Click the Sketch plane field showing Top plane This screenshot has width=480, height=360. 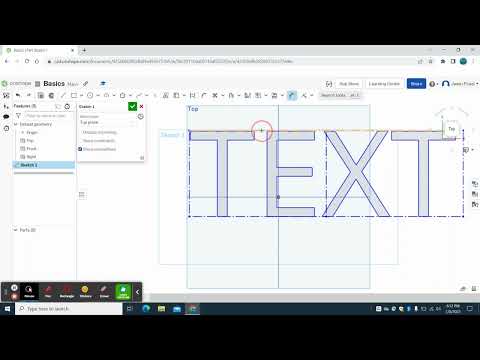click(107, 122)
